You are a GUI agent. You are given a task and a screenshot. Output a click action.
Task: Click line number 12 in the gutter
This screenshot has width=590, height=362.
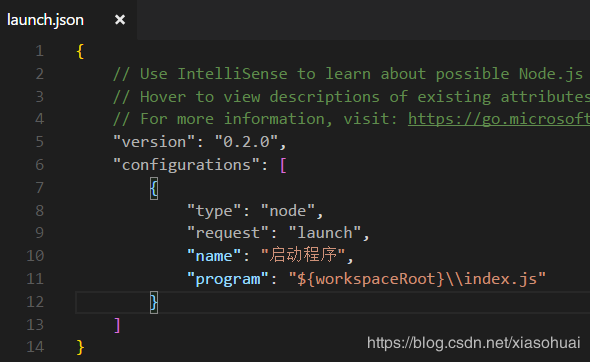[35, 302]
